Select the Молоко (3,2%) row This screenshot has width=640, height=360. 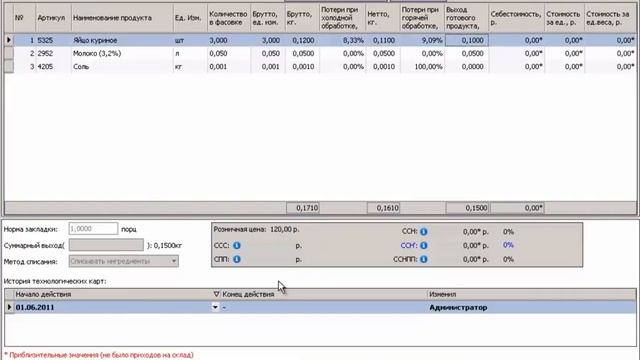click(320, 53)
